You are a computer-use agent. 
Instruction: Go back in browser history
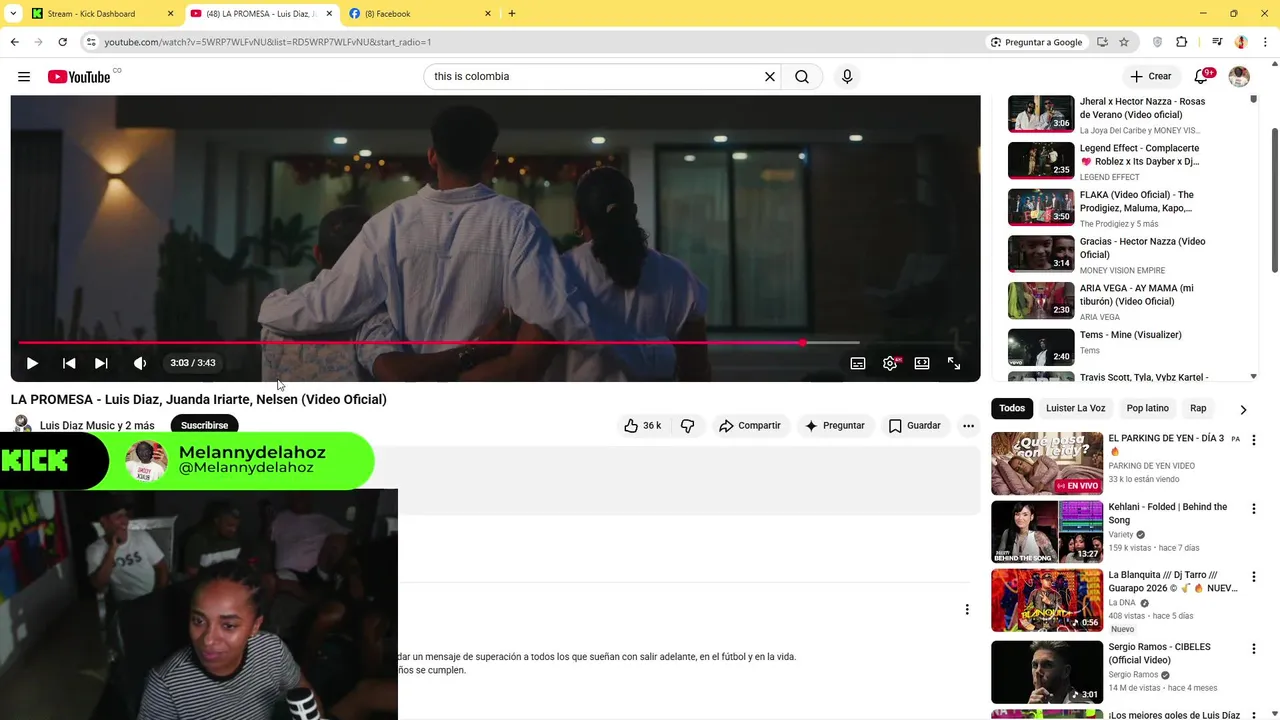[x=14, y=42]
